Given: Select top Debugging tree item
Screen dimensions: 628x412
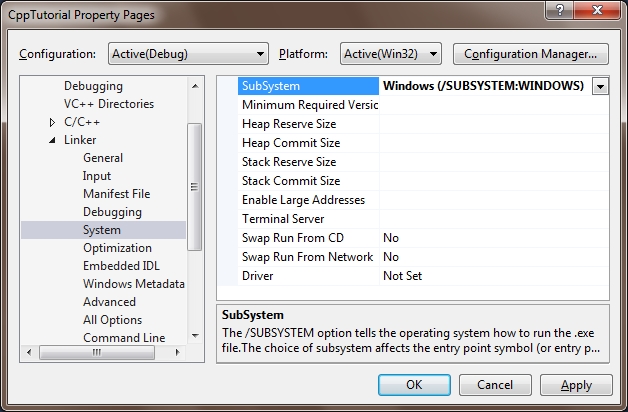Looking at the screenshot, I should click(93, 86).
